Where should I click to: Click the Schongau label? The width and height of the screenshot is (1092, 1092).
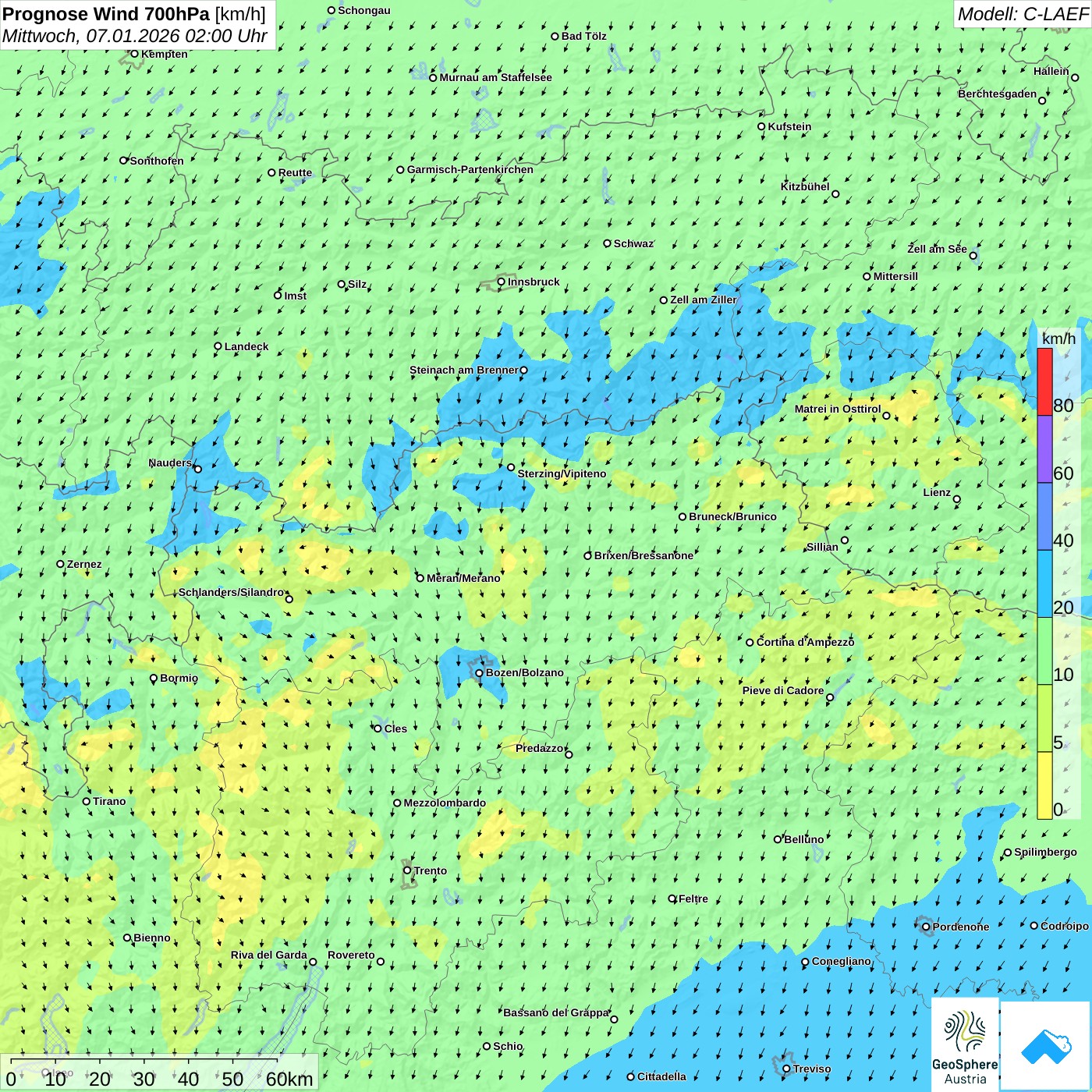[x=364, y=10]
